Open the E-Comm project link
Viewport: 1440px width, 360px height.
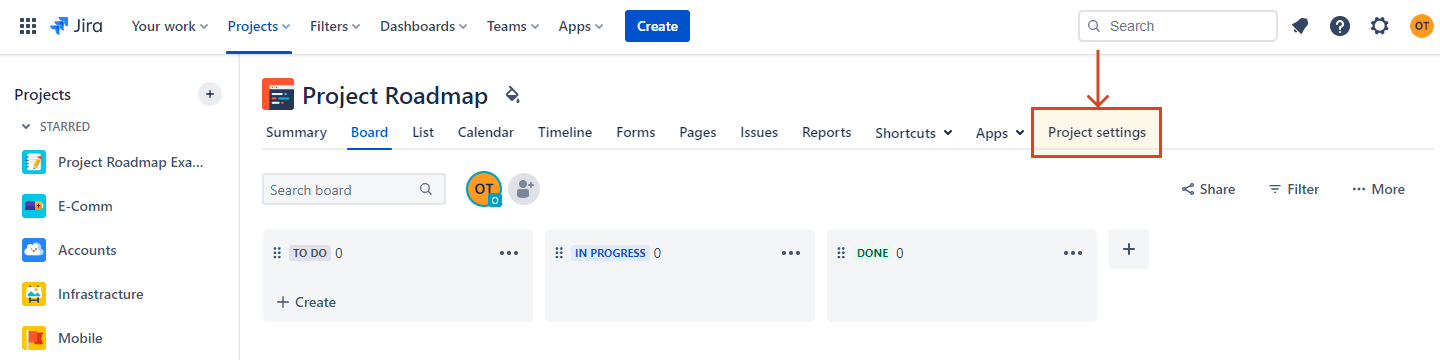(85, 206)
